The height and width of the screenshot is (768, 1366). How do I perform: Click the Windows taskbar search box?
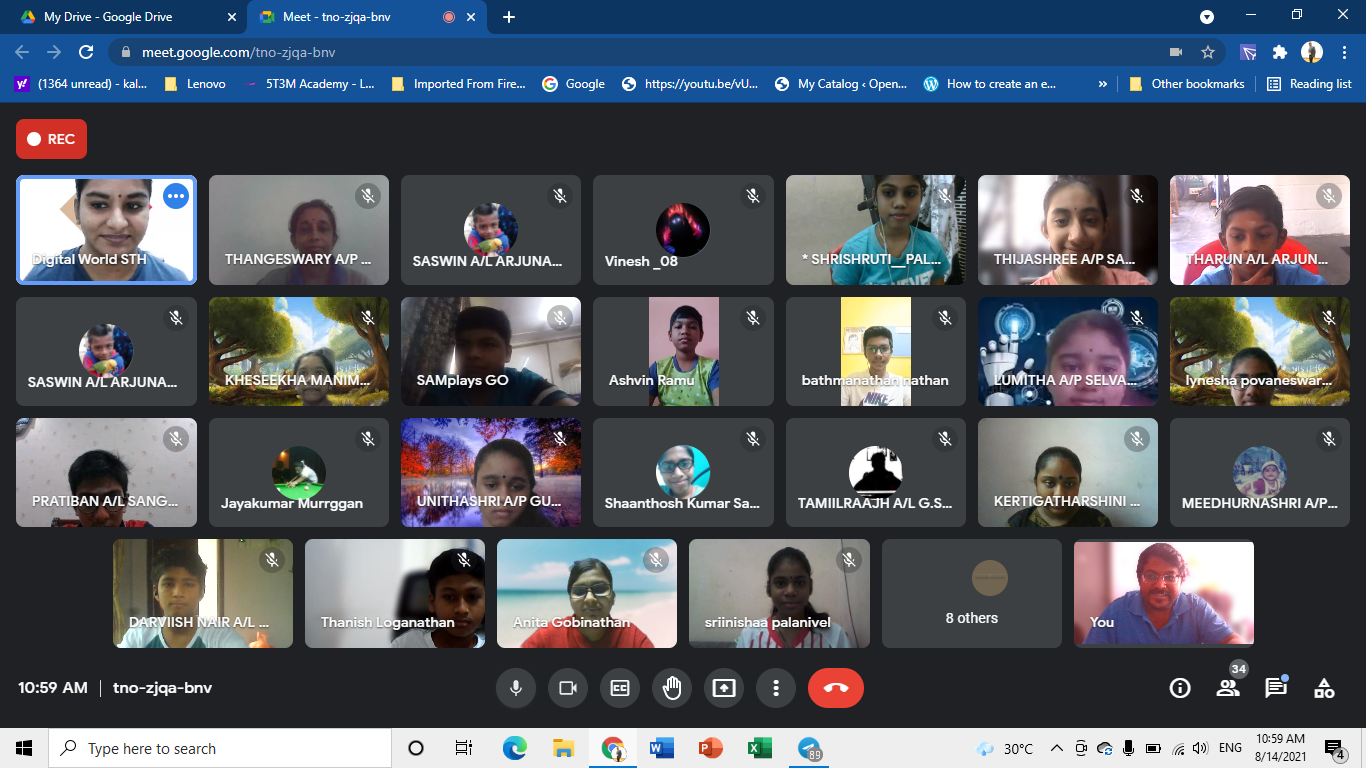click(x=220, y=748)
